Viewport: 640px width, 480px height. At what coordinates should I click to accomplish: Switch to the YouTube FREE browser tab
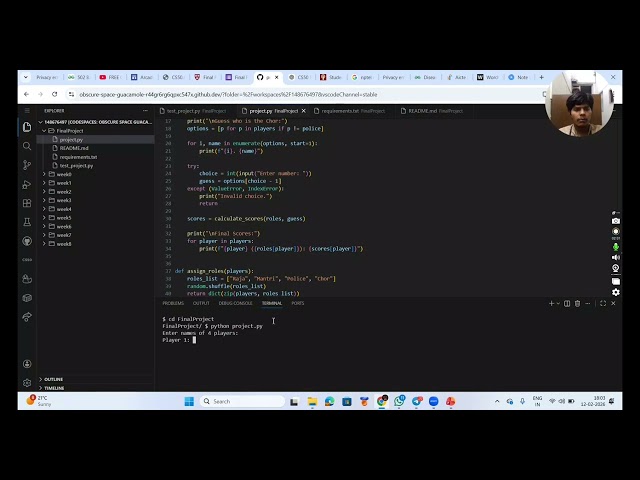(111, 77)
